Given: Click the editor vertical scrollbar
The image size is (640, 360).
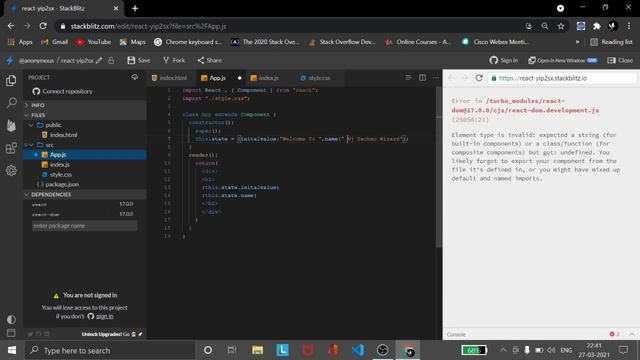Looking at the screenshot, I should (x=439, y=167).
